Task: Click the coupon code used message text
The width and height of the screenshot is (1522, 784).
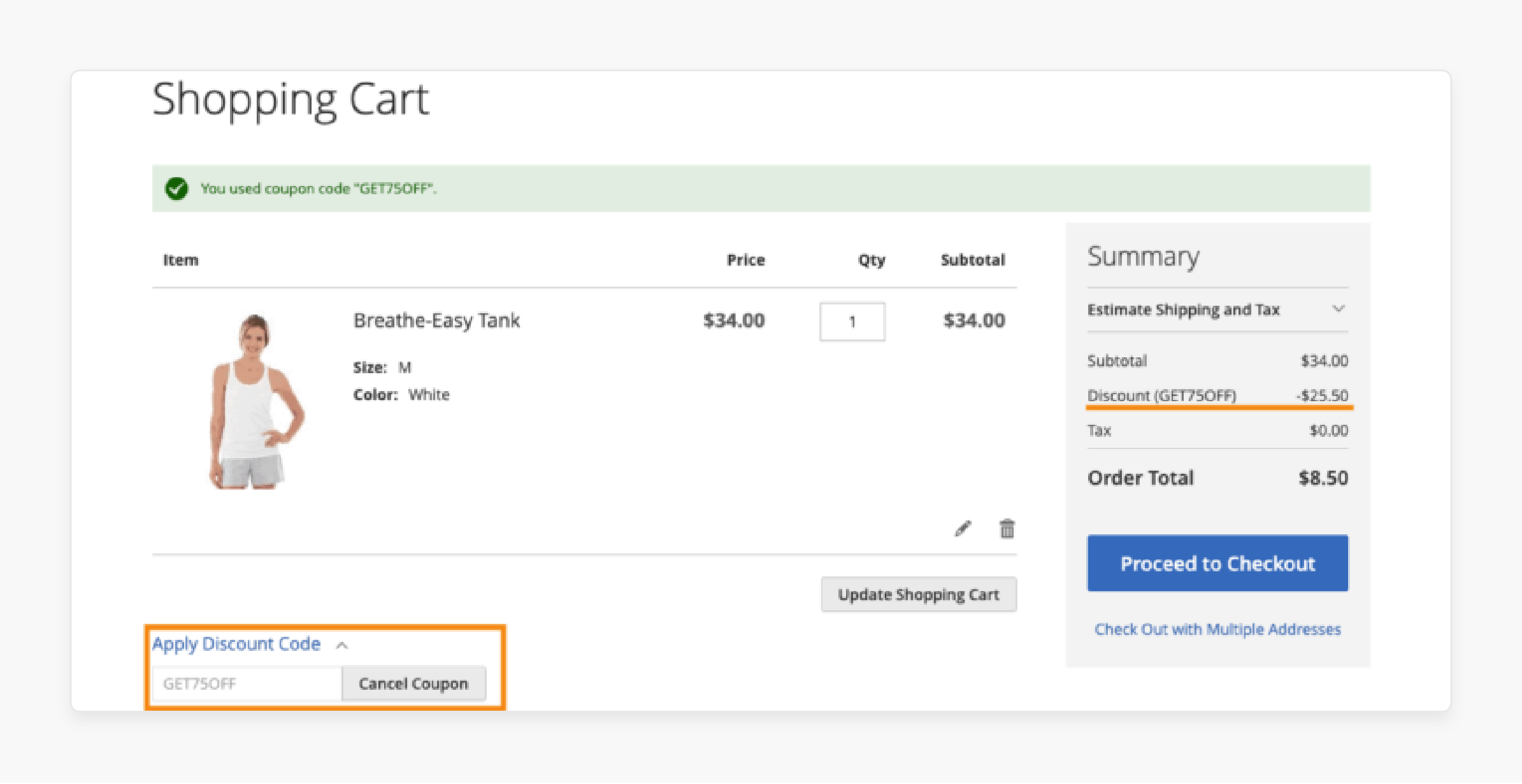Action: (x=319, y=189)
